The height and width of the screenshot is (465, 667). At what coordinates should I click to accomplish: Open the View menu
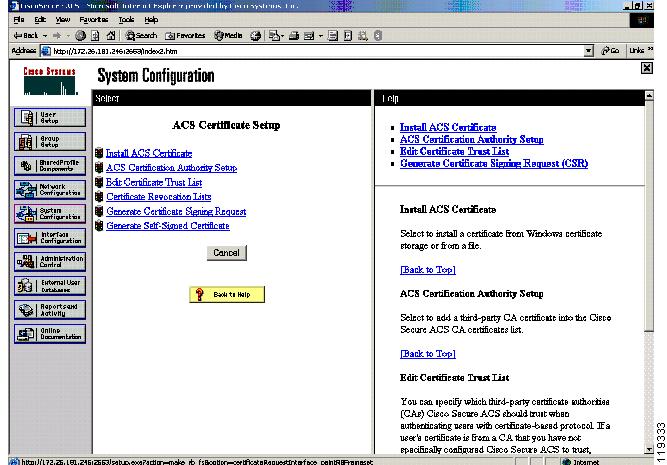63,20
